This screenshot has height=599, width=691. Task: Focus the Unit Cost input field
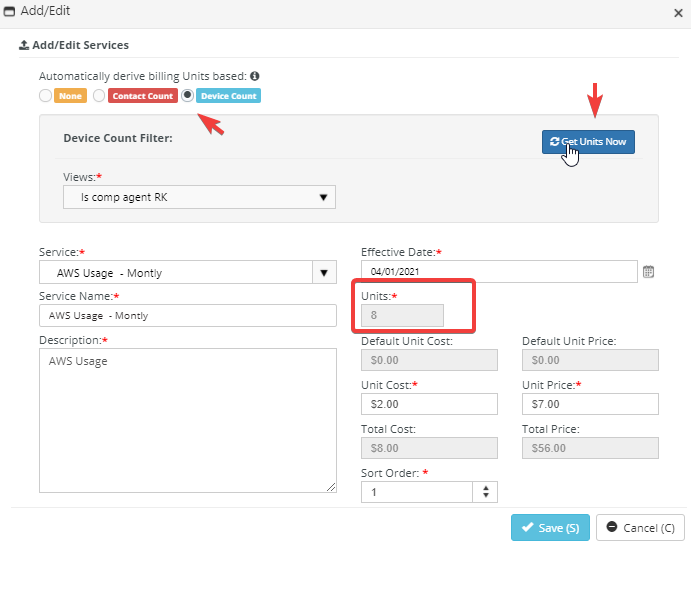(429, 404)
